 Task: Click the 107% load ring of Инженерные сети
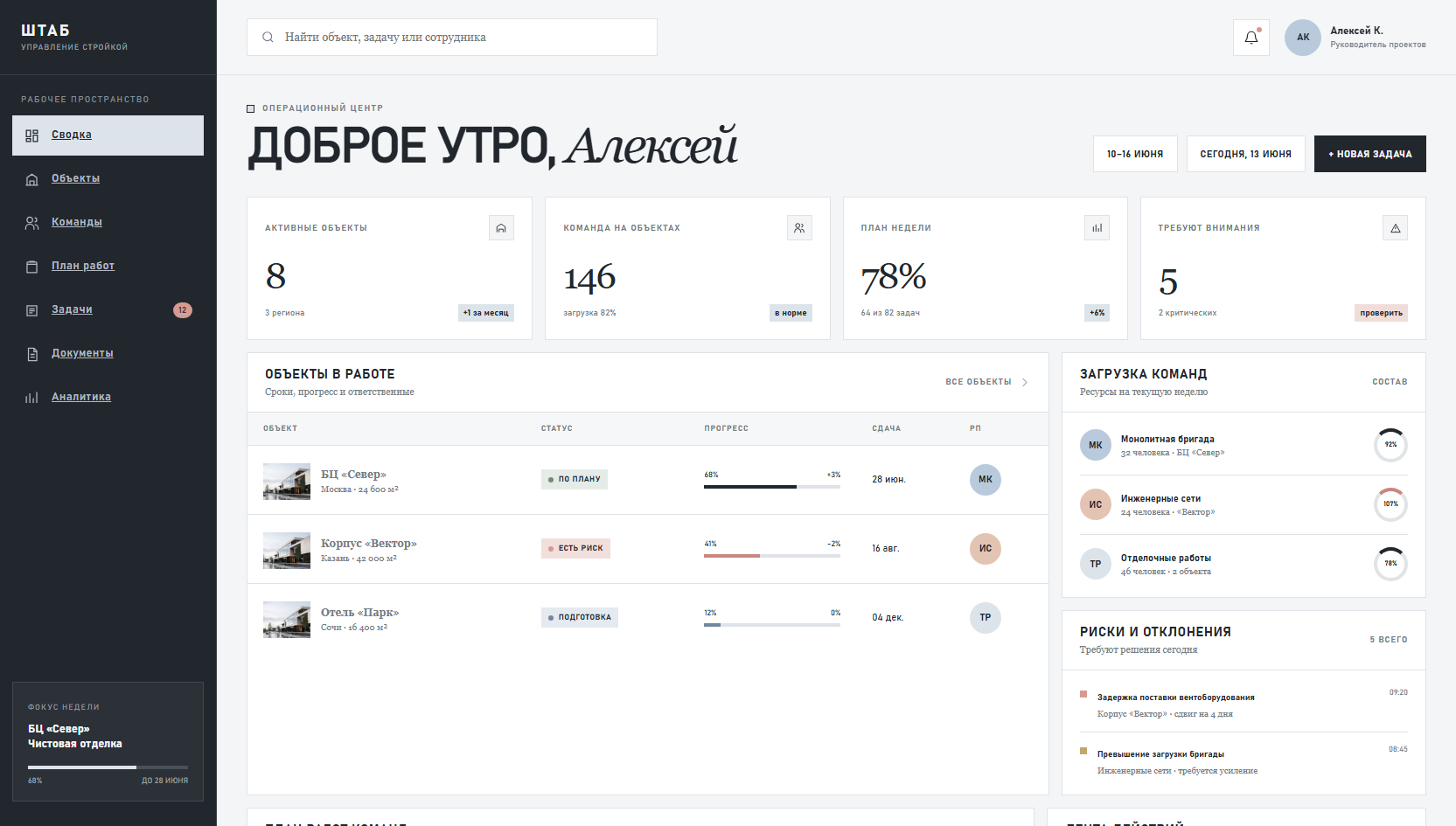[x=1390, y=504]
